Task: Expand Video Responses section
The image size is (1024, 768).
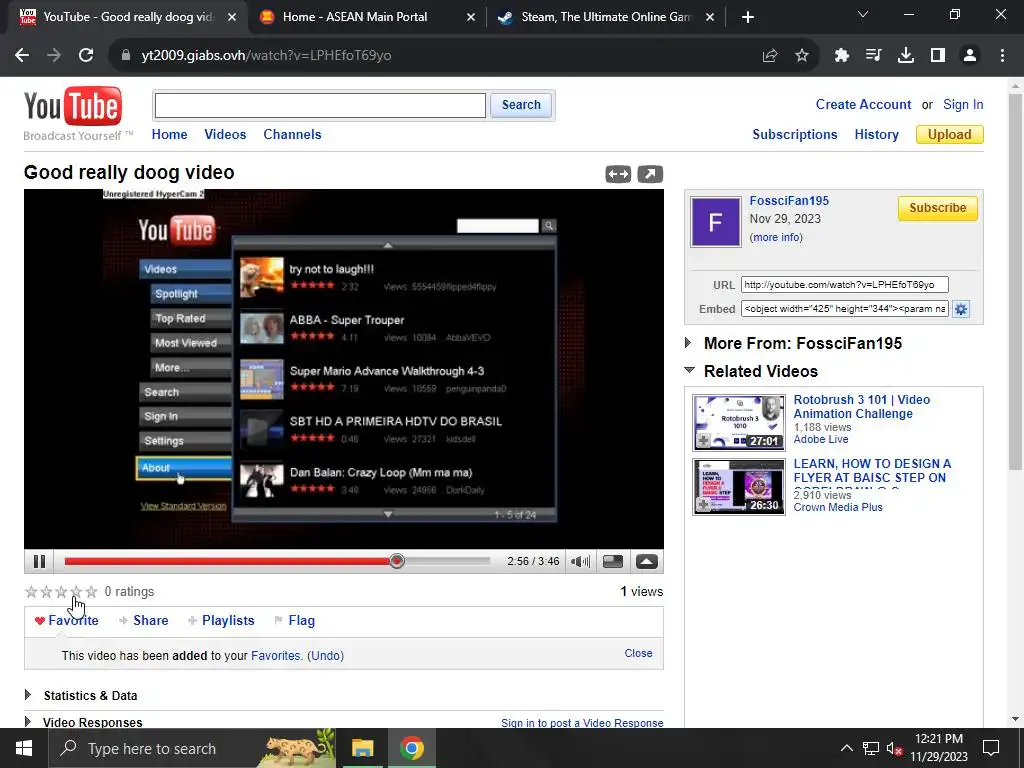Action: pos(28,722)
